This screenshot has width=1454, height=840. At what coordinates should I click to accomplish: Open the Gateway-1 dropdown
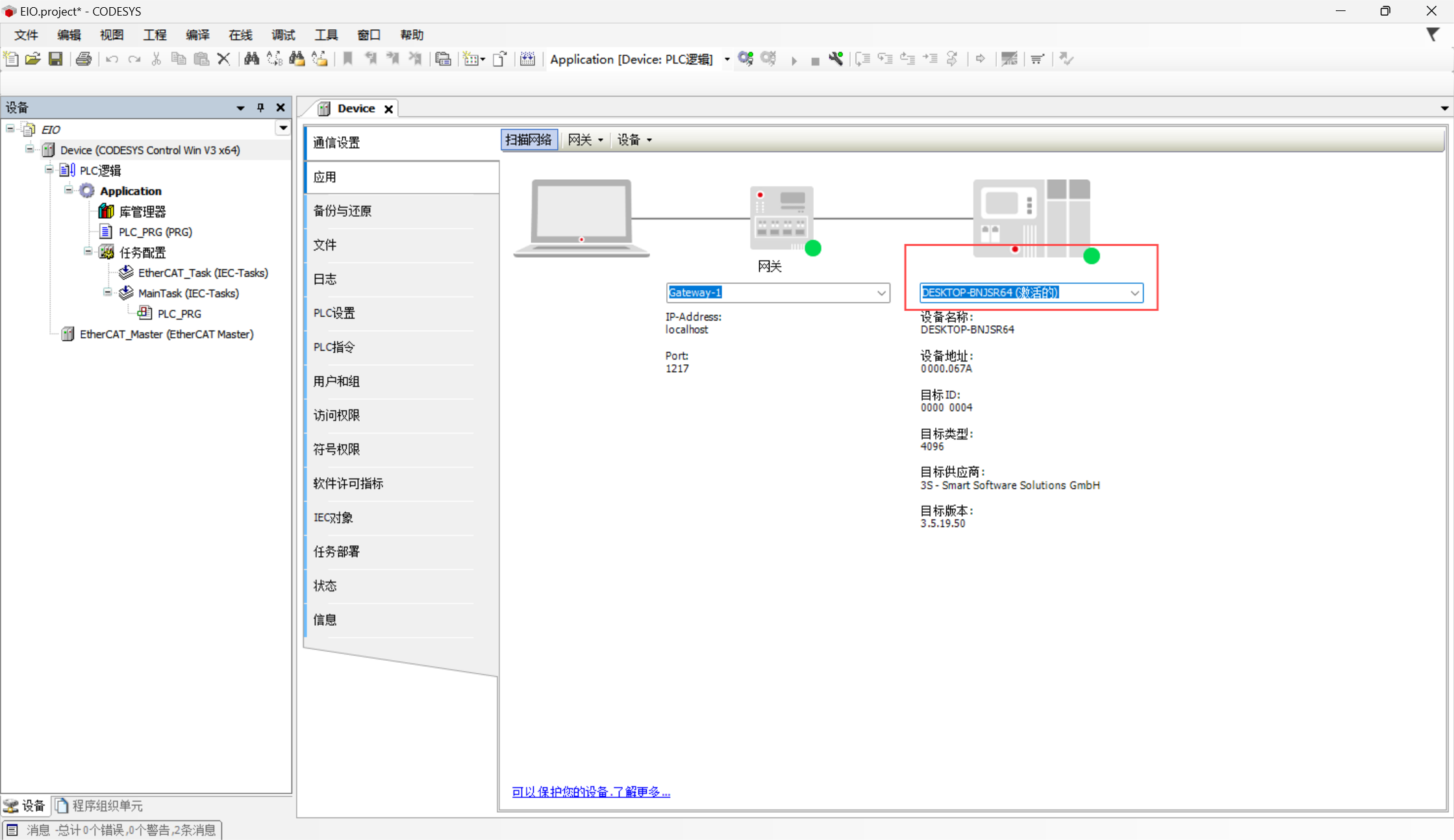(881, 293)
